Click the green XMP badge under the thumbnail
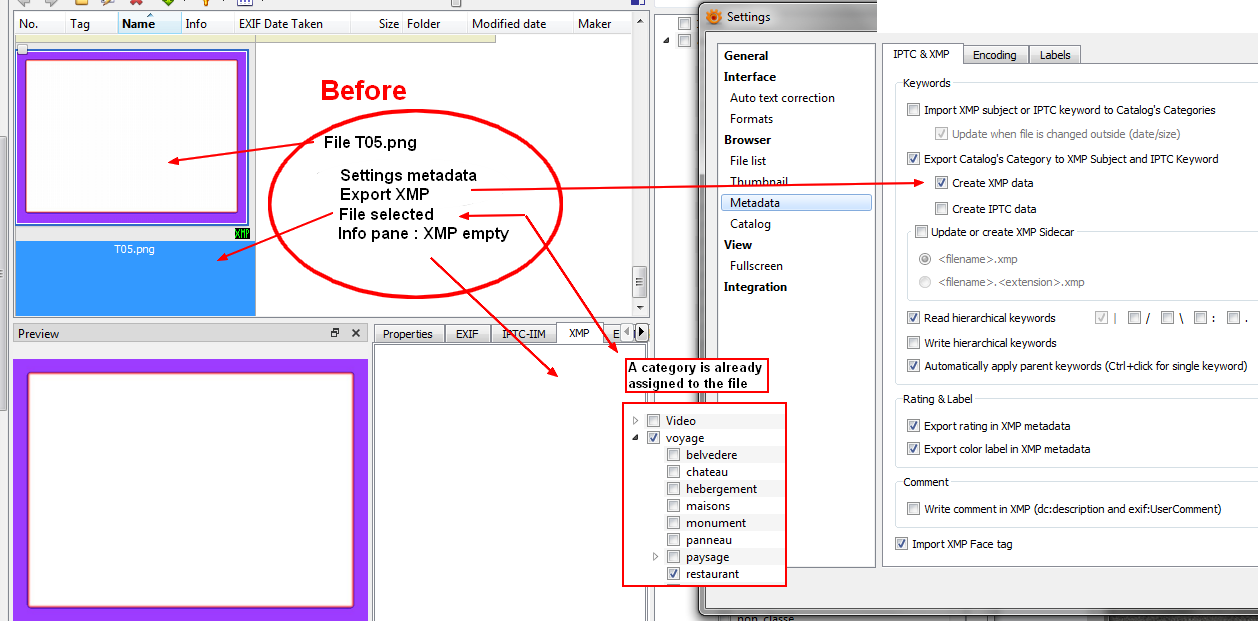This screenshot has width=1258, height=621. [x=241, y=233]
